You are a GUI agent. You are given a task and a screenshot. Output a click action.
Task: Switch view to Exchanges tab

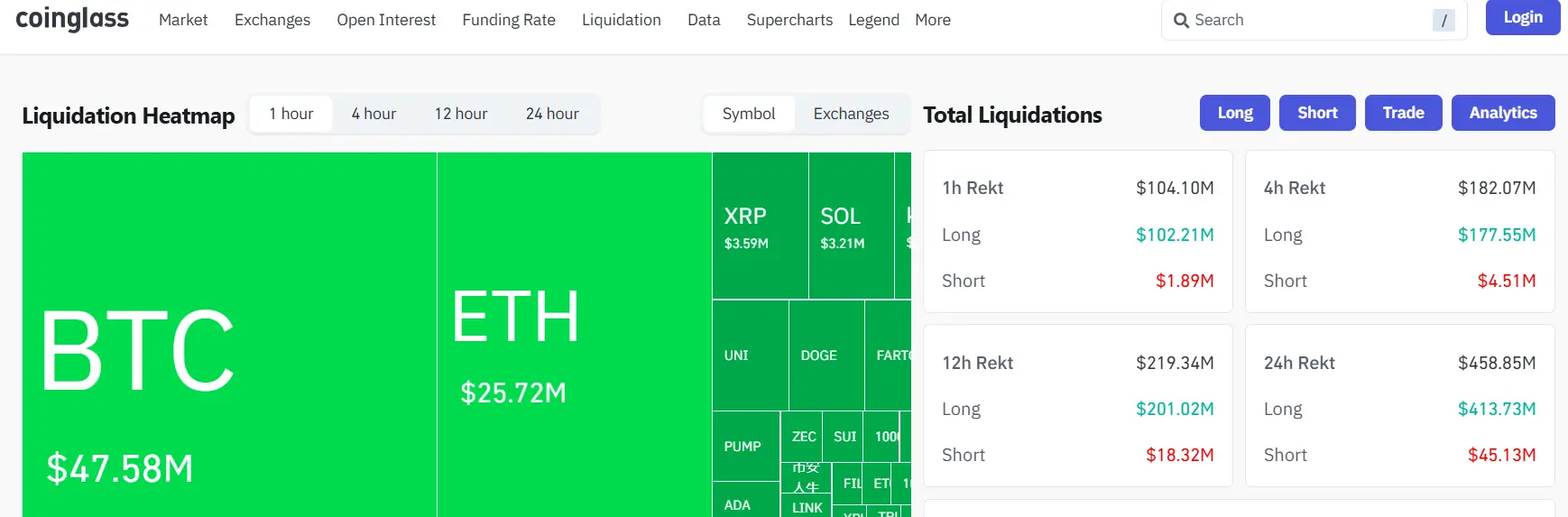tap(851, 114)
